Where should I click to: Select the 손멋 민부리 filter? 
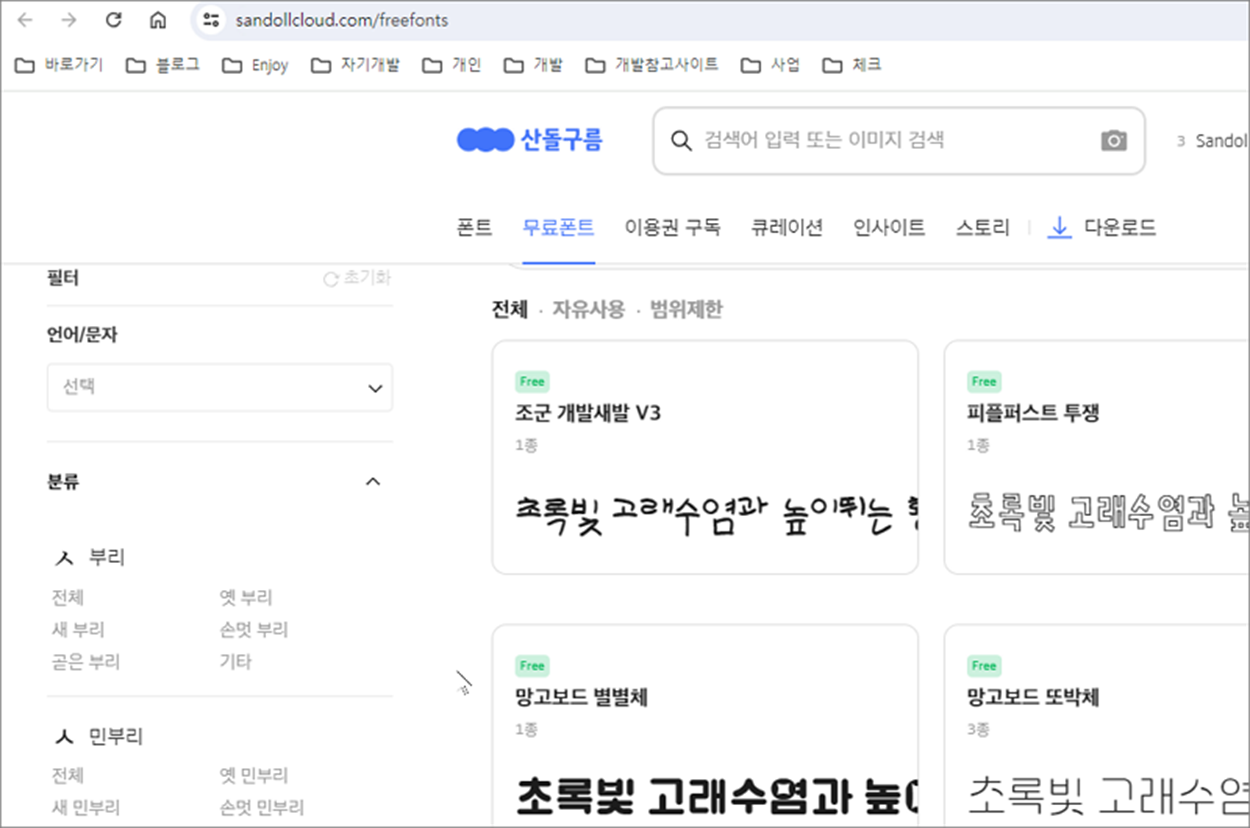pyautogui.click(x=262, y=807)
